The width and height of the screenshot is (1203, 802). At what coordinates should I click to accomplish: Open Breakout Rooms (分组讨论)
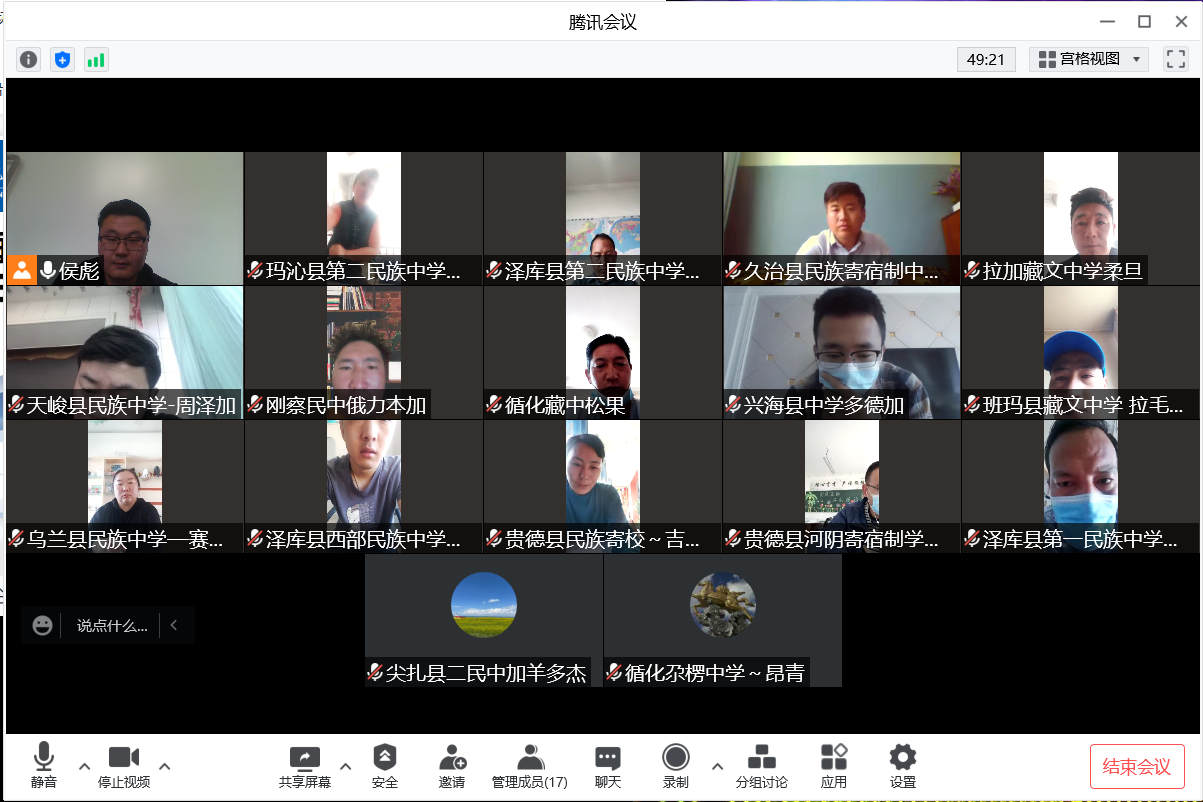(x=762, y=767)
